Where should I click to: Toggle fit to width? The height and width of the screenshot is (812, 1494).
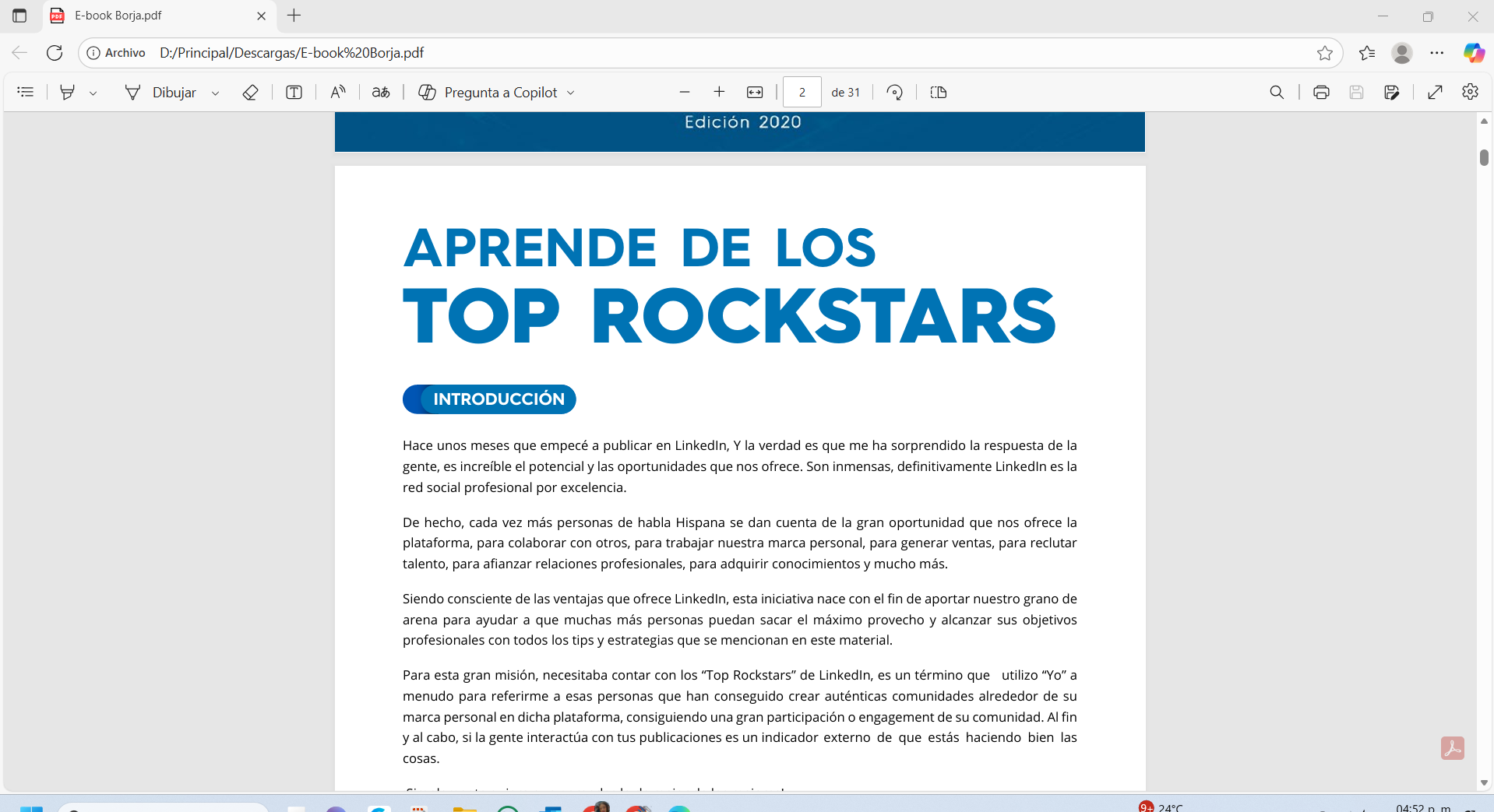[x=755, y=93]
